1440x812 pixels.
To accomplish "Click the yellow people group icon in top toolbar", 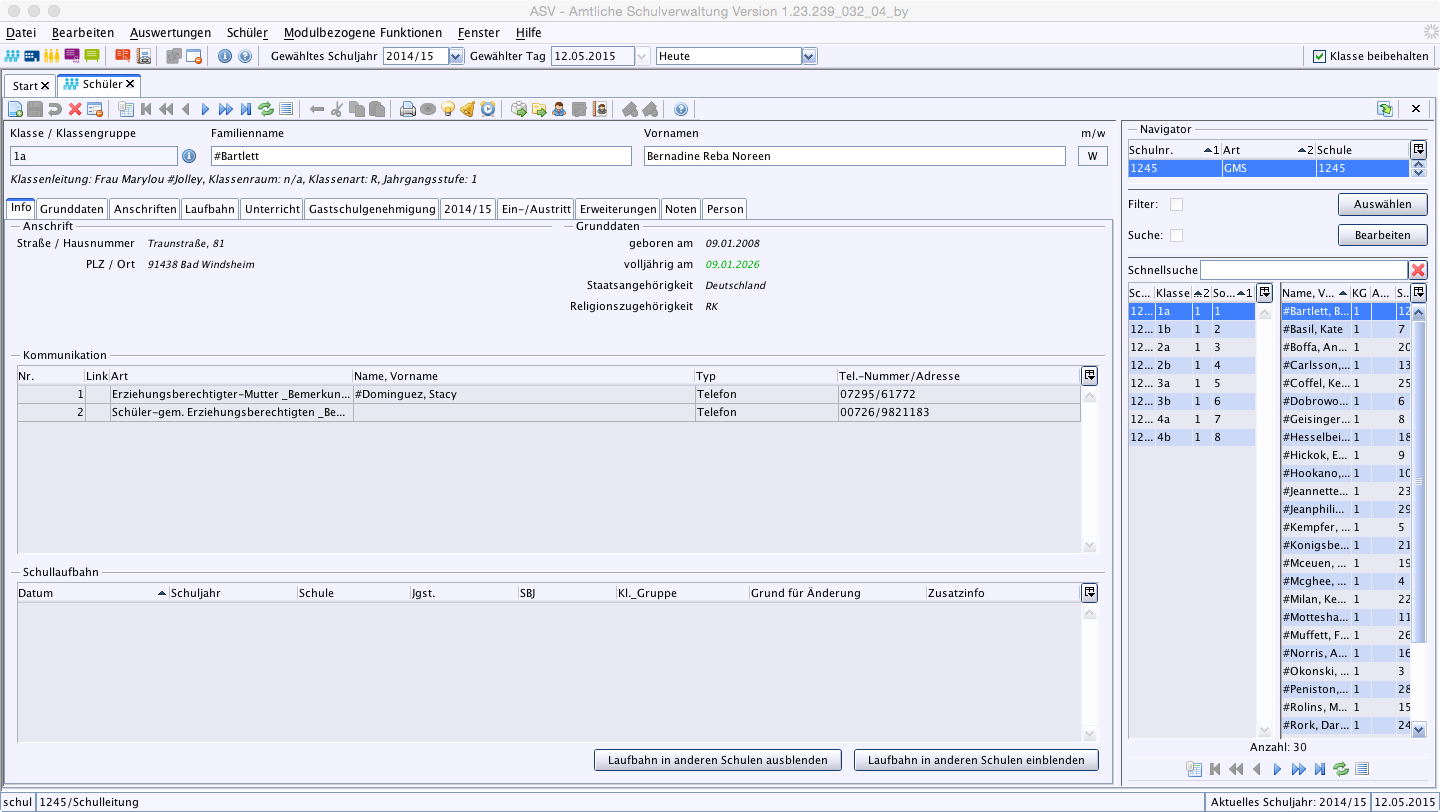I will click(x=52, y=56).
